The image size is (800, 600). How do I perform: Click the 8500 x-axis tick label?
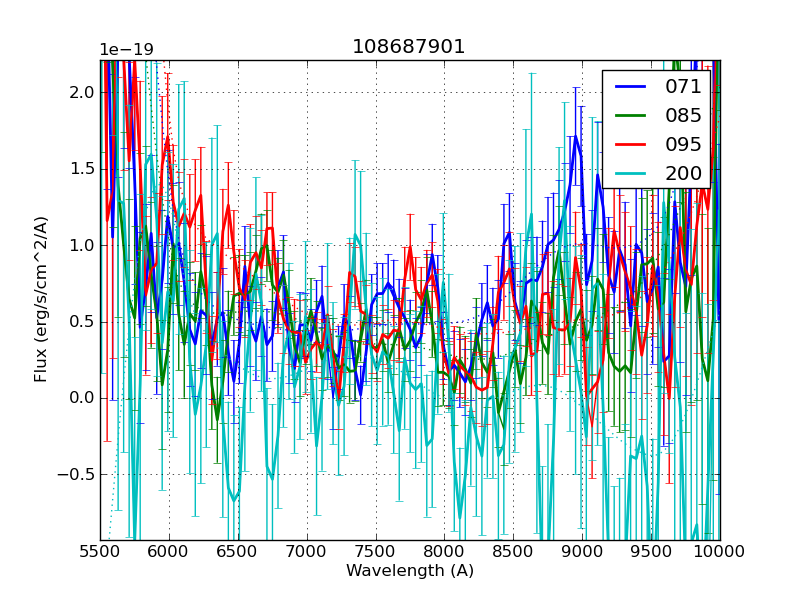pyautogui.click(x=513, y=551)
